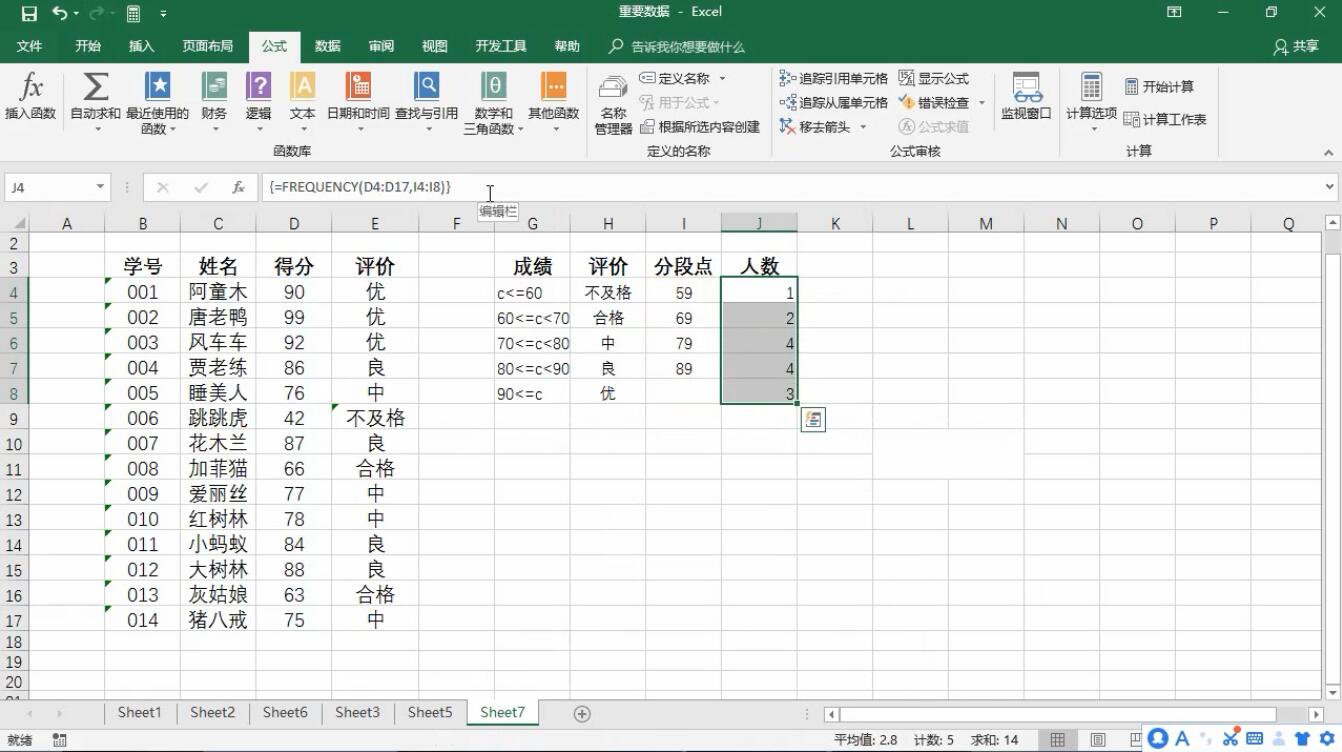Click into the formula bar text

[360, 187]
